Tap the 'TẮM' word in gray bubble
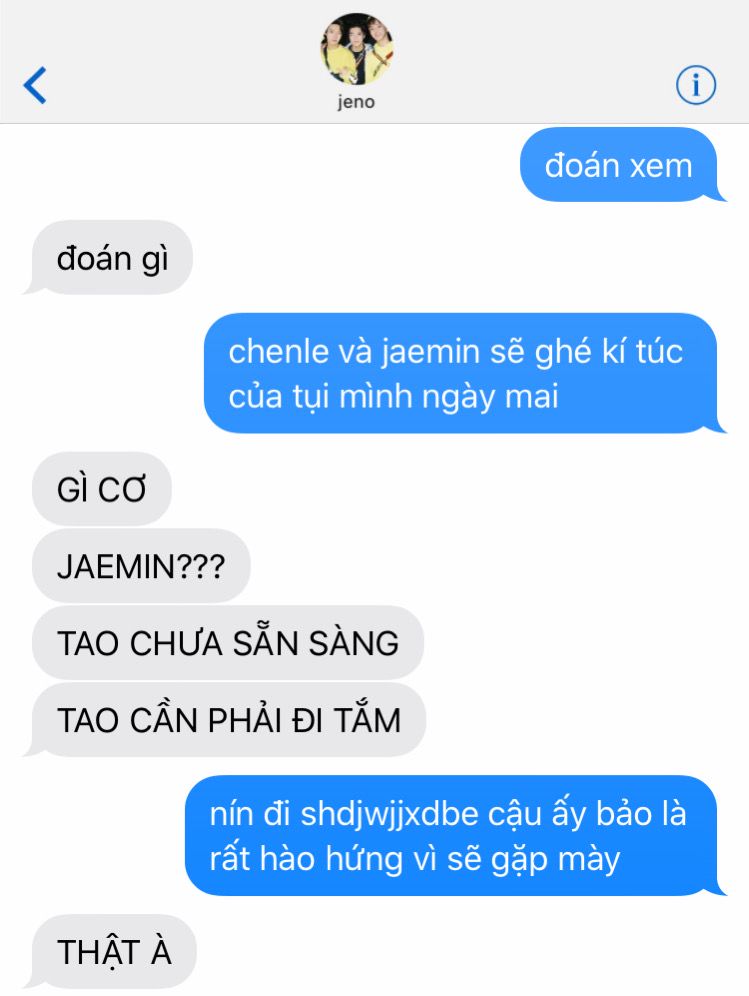 tap(367, 718)
